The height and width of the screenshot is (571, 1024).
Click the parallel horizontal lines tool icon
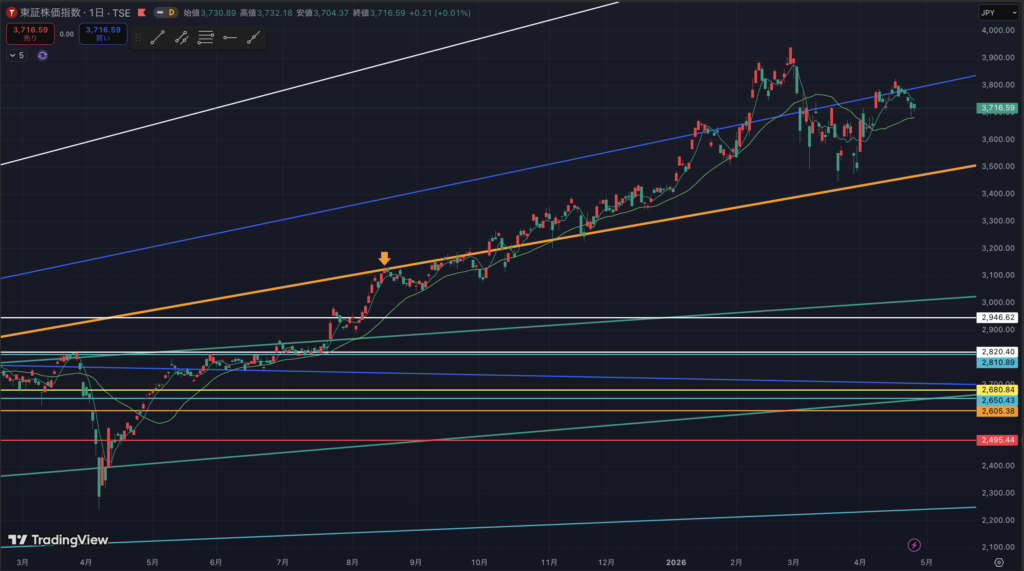click(x=206, y=37)
